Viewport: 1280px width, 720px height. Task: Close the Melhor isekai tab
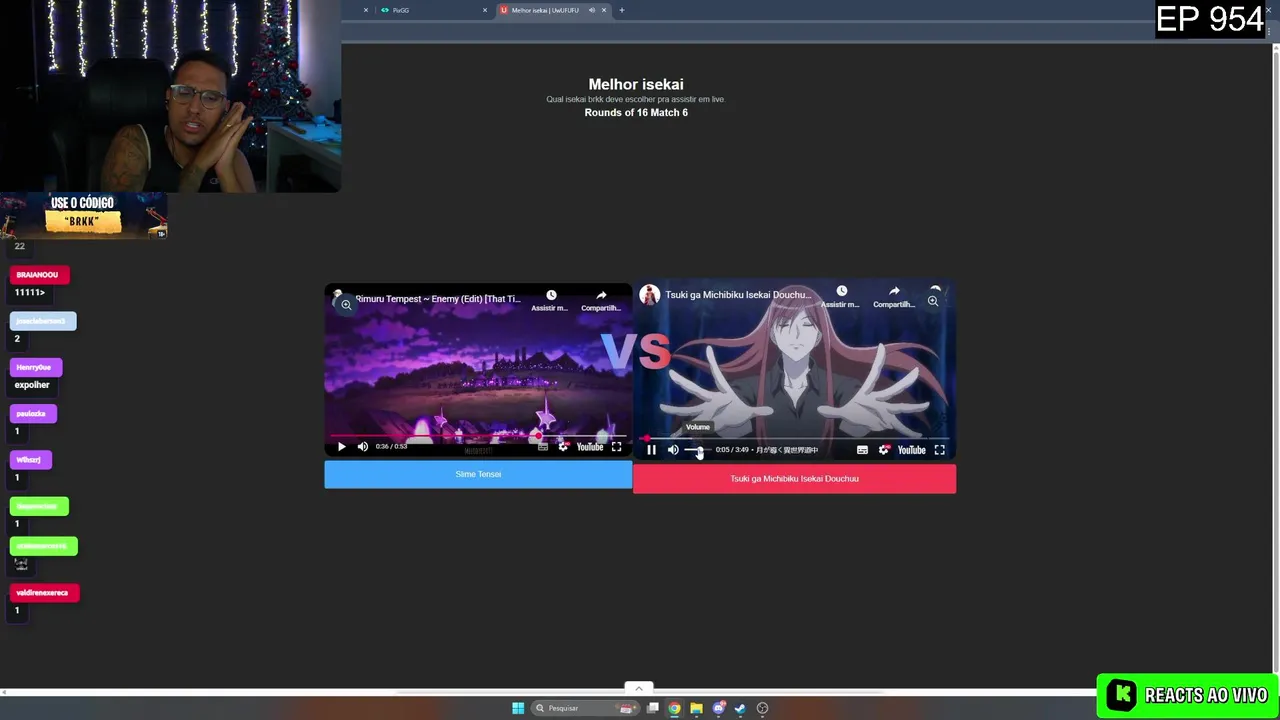[x=604, y=10]
